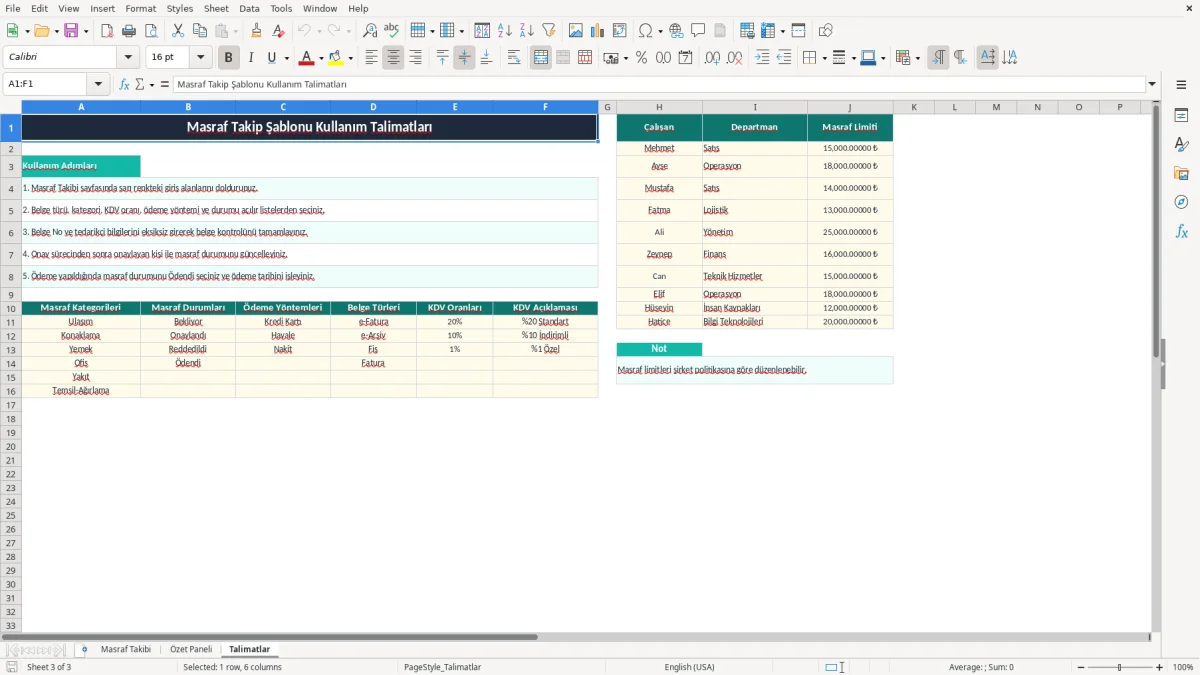This screenshot has width=1200, height=675.
Task: Open the font name dropdown
Action: point(128,58)
